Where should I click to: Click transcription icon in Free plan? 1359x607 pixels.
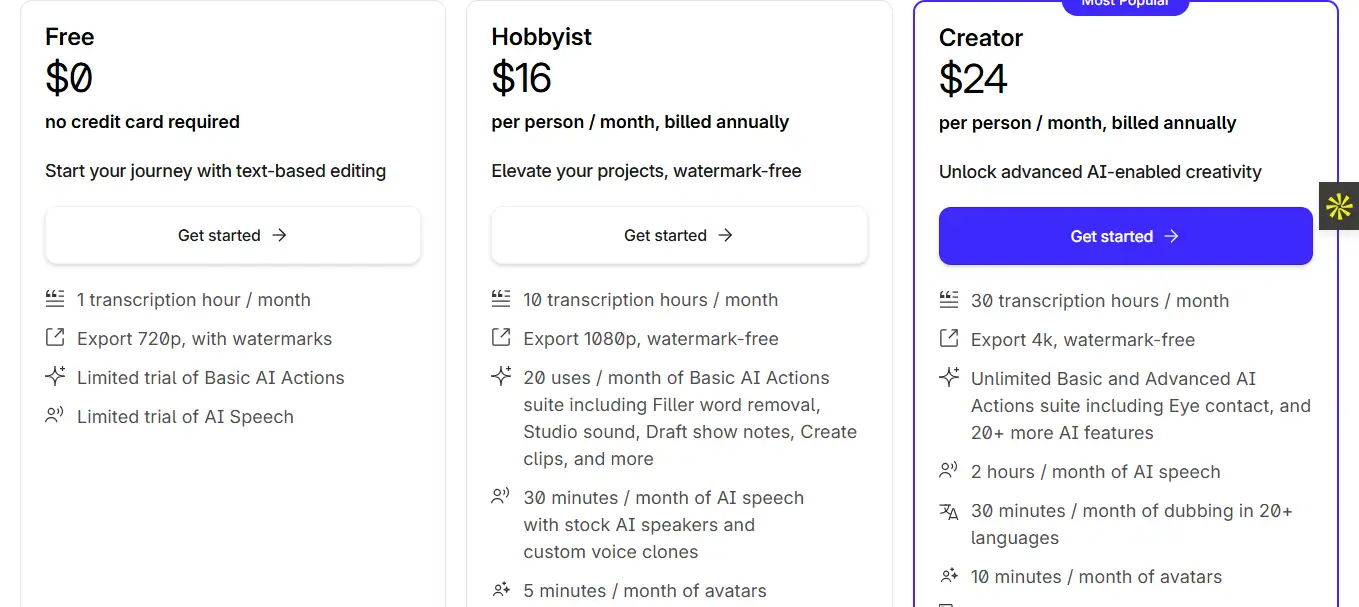(55, 299)
